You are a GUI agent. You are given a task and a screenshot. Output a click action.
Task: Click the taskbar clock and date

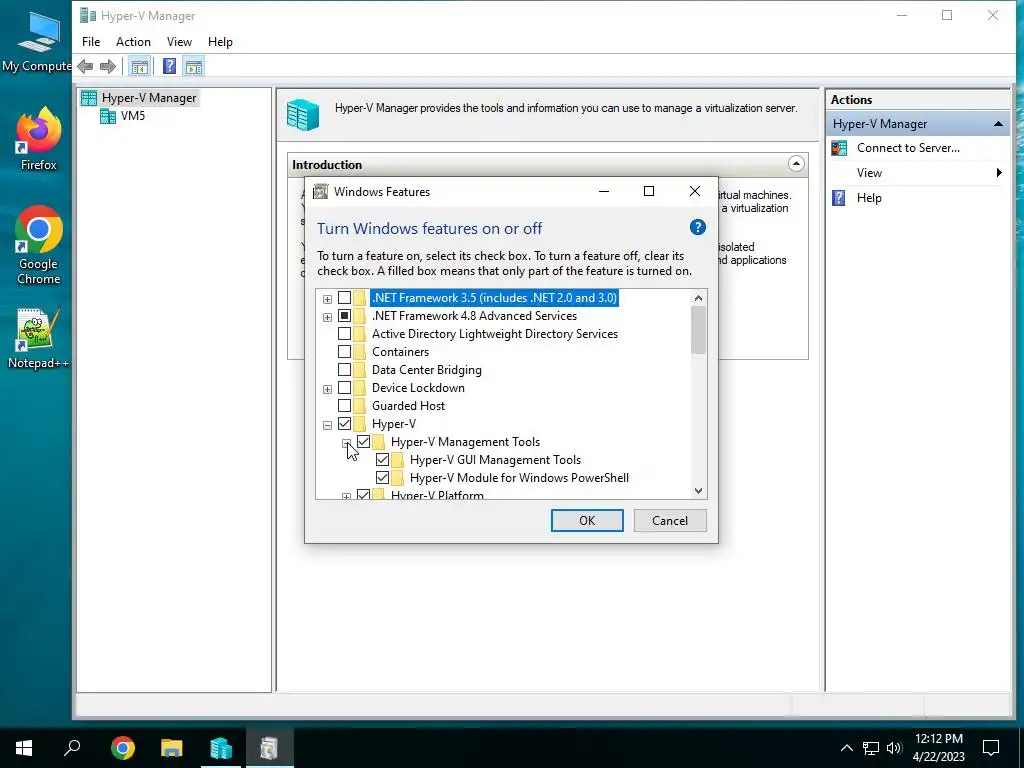[x=938, y=748]
